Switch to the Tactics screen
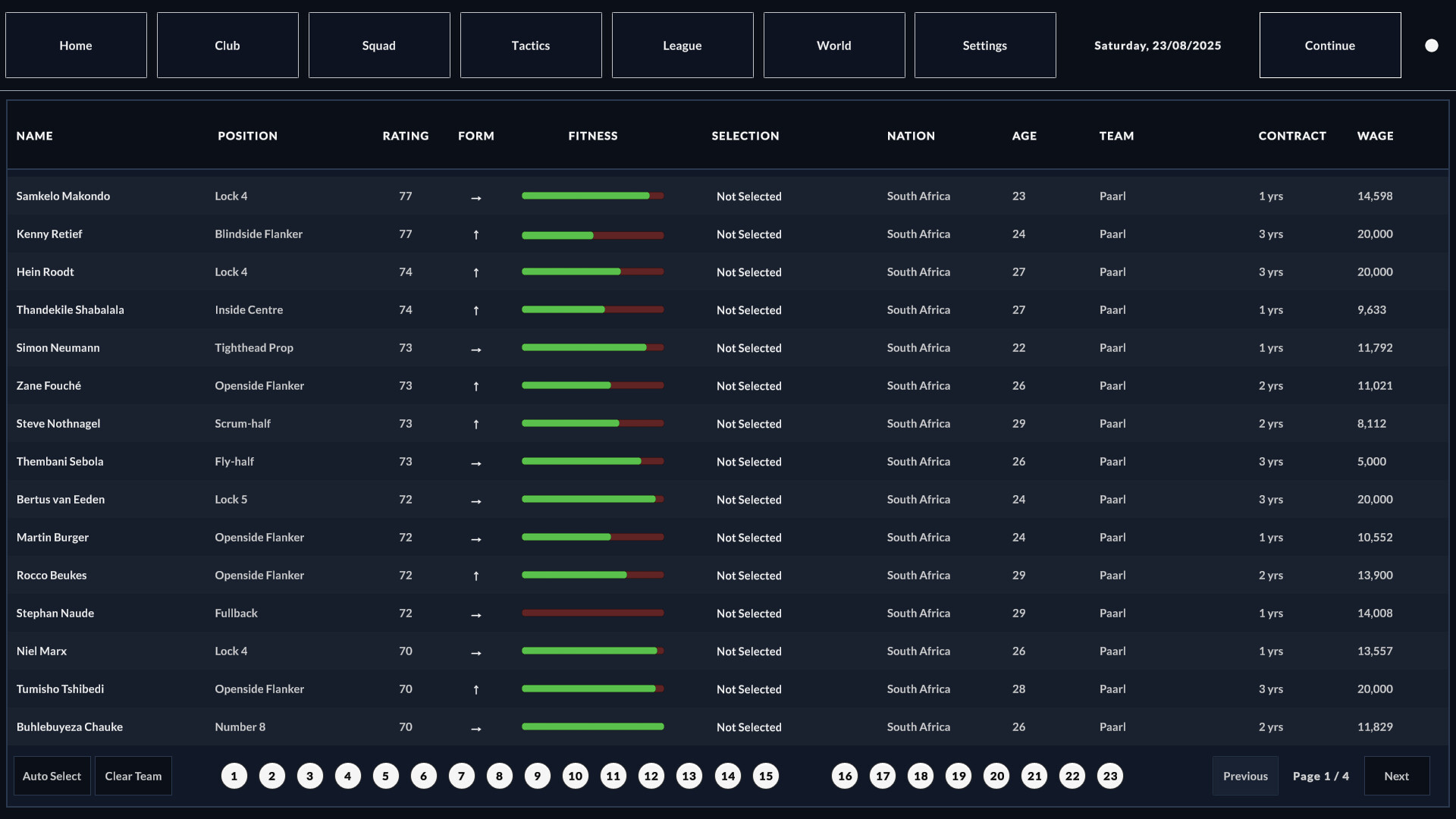The height and width of the screenshot is (819, 1456). tap(530, 45)
